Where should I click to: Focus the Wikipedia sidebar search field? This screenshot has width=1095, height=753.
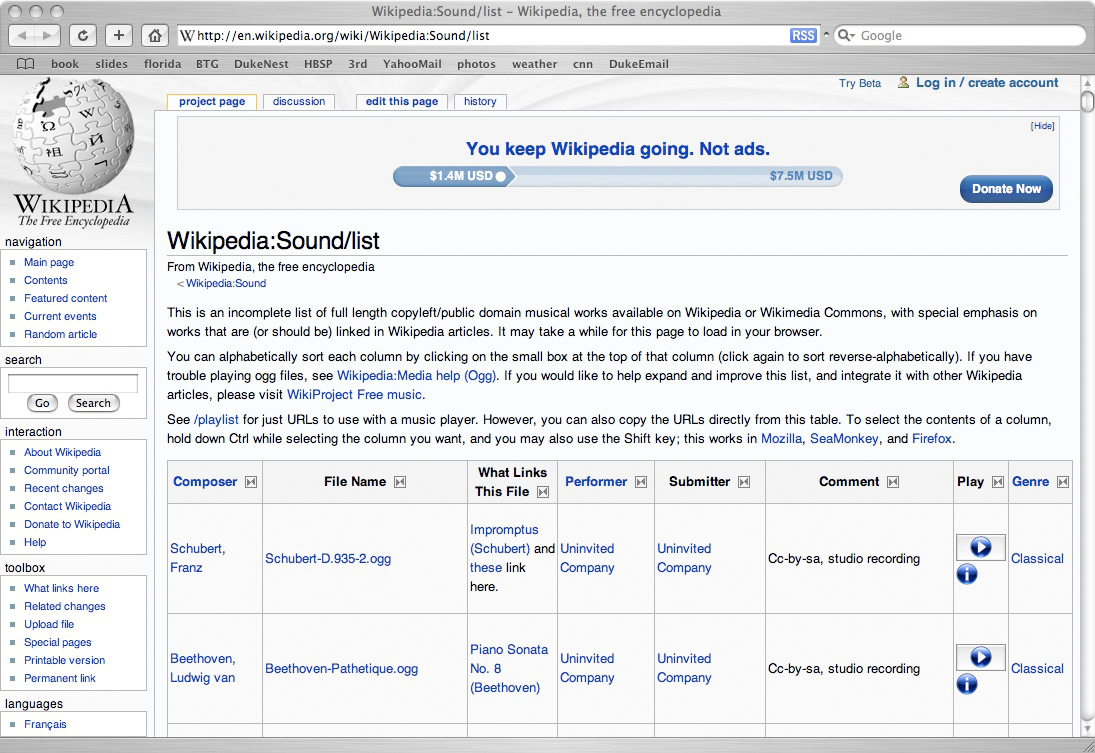click(73, 383)
